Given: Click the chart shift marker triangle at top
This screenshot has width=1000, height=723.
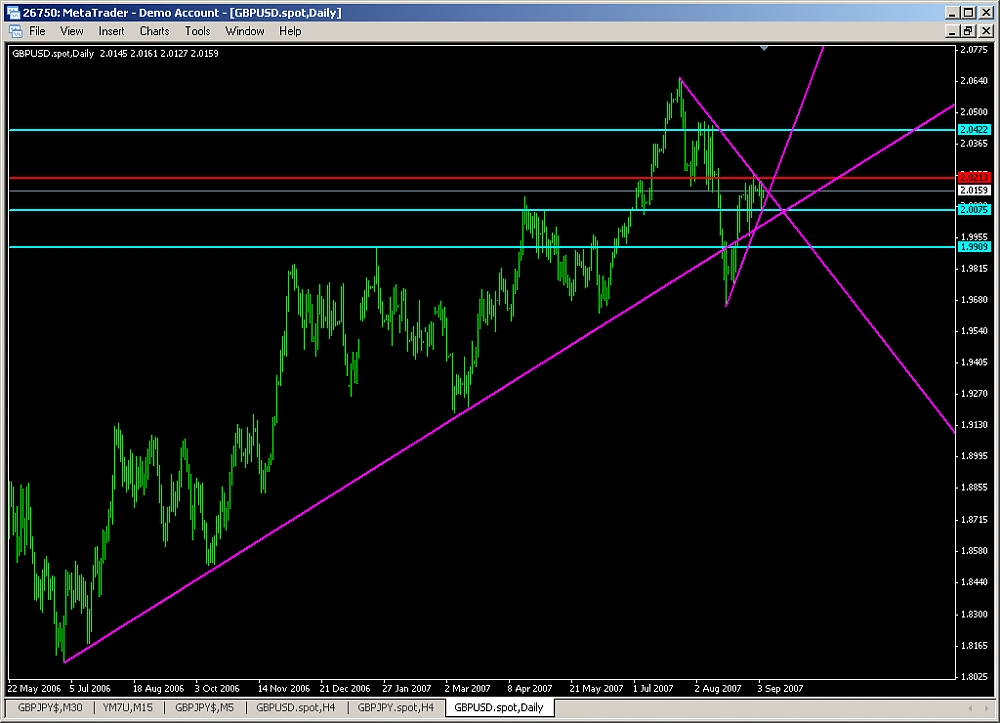Looking at the screenshot, I should 764,48.
